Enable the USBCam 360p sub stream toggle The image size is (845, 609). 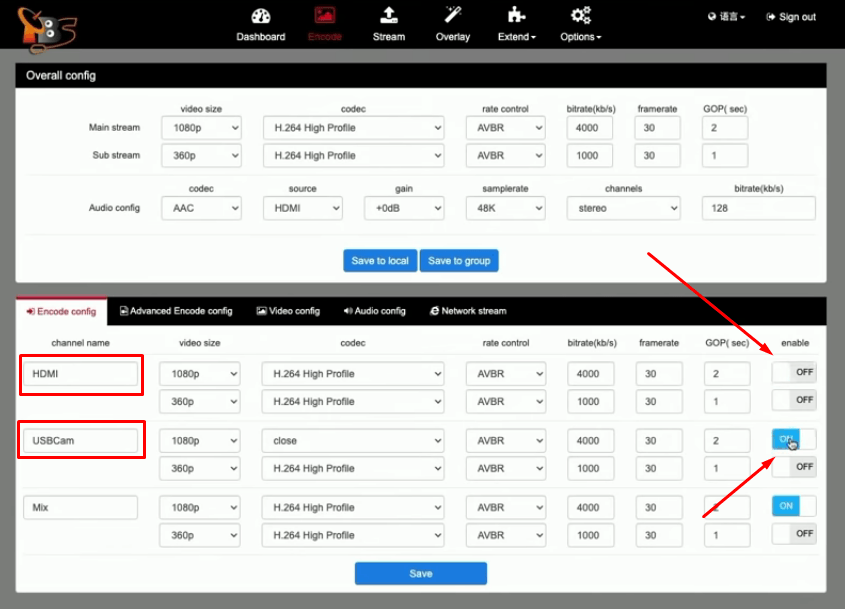point(794,467)
